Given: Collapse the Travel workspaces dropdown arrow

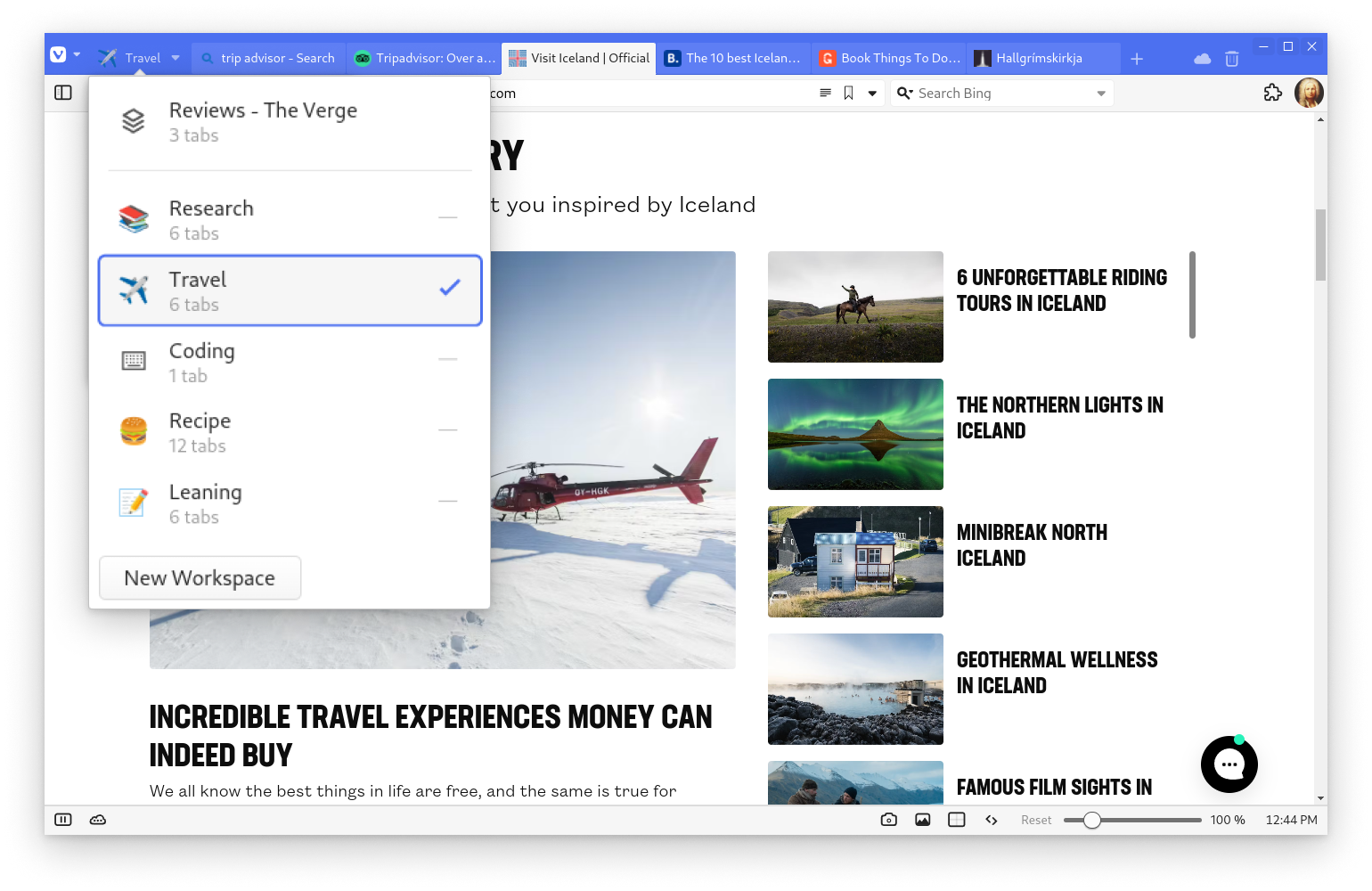Looking at the screenshot, I should (x=176, y=58).
